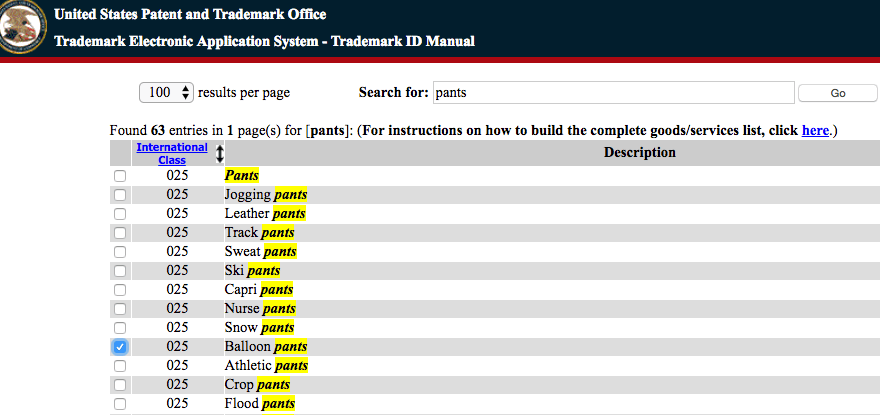Image resolution: width=880 pixels, height=415 pixels.
Task: Sort by International Class link
Action: coord(172,153)
